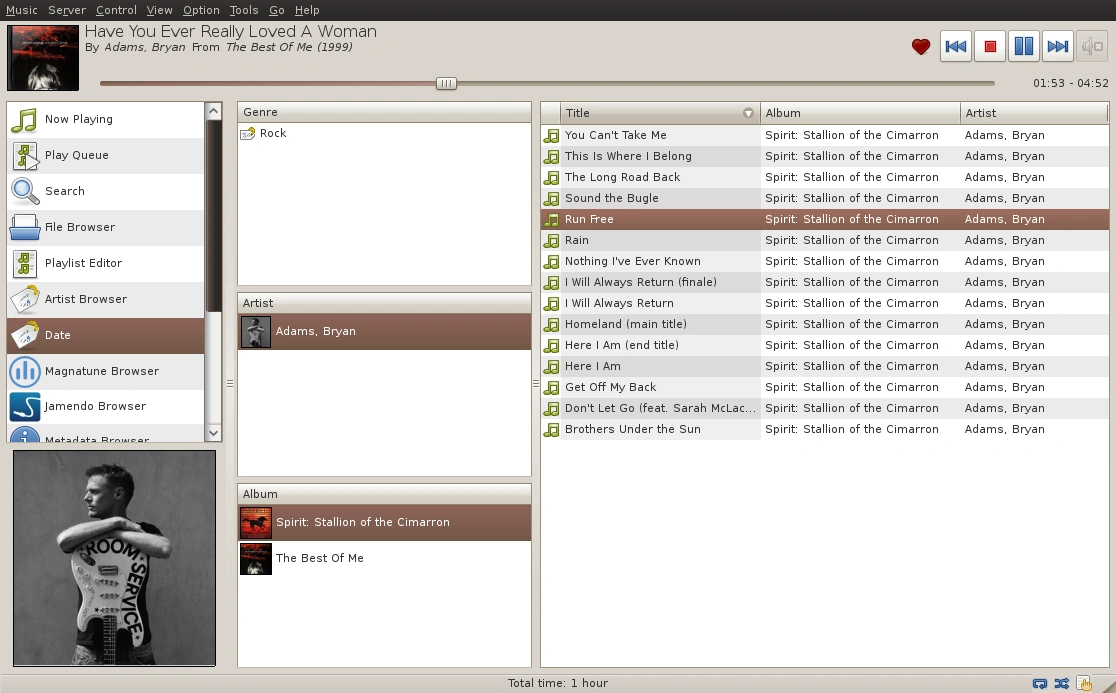Click the Spirit album cover thumbnail
Image resolution: width=1116 pixels, height=693 pixels.
(x=256, y=523)
